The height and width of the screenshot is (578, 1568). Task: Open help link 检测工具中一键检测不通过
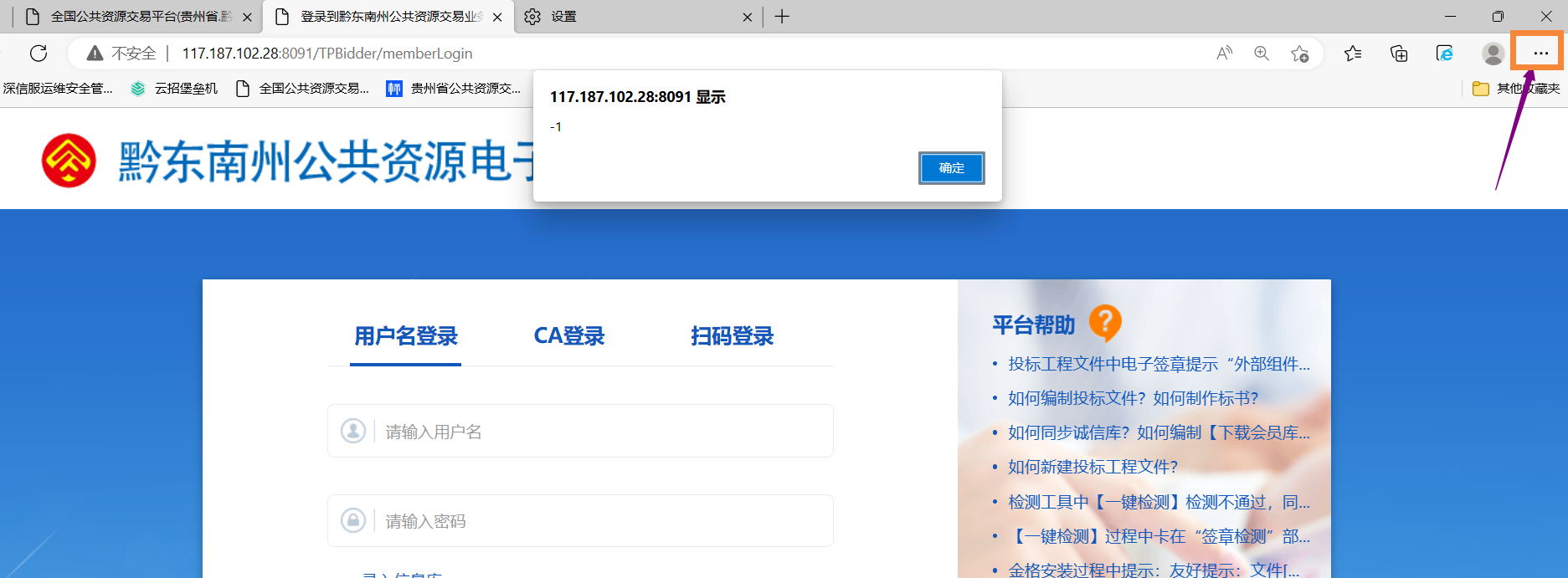tap(1159, 502)
